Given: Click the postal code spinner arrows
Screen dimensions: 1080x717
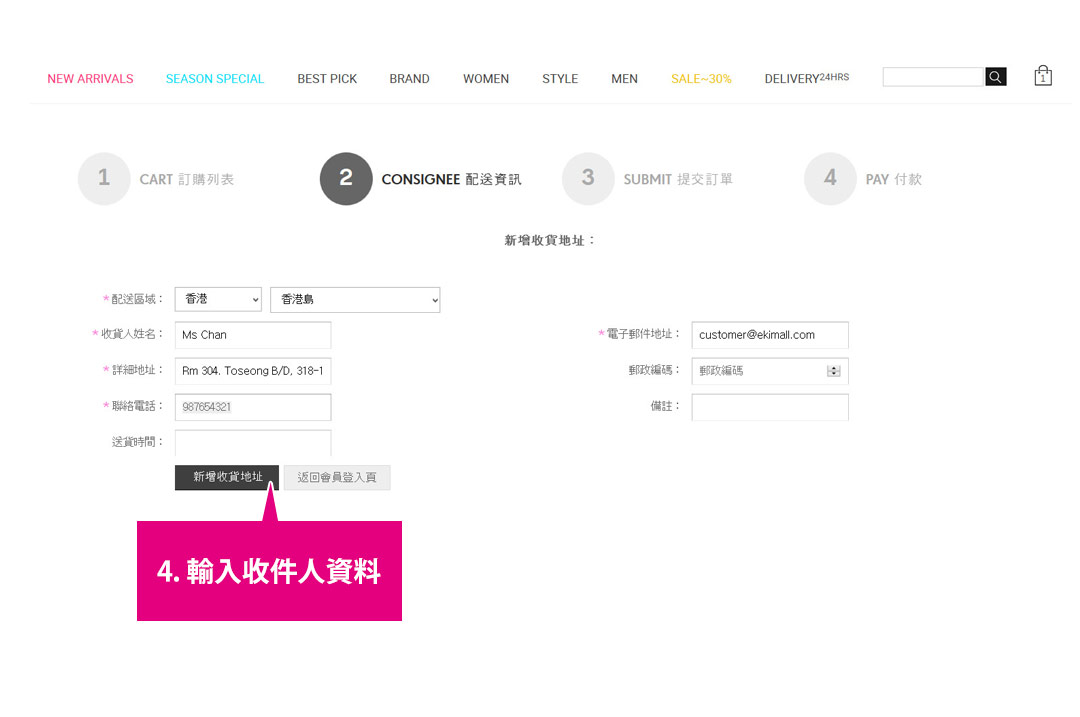Looking at the screenshot, I should point(833,371).
